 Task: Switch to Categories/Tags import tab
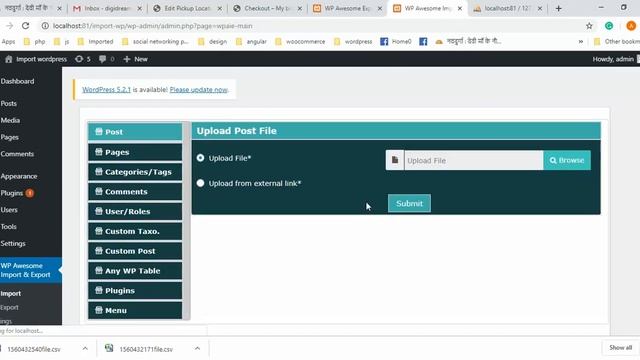(135, 172)
